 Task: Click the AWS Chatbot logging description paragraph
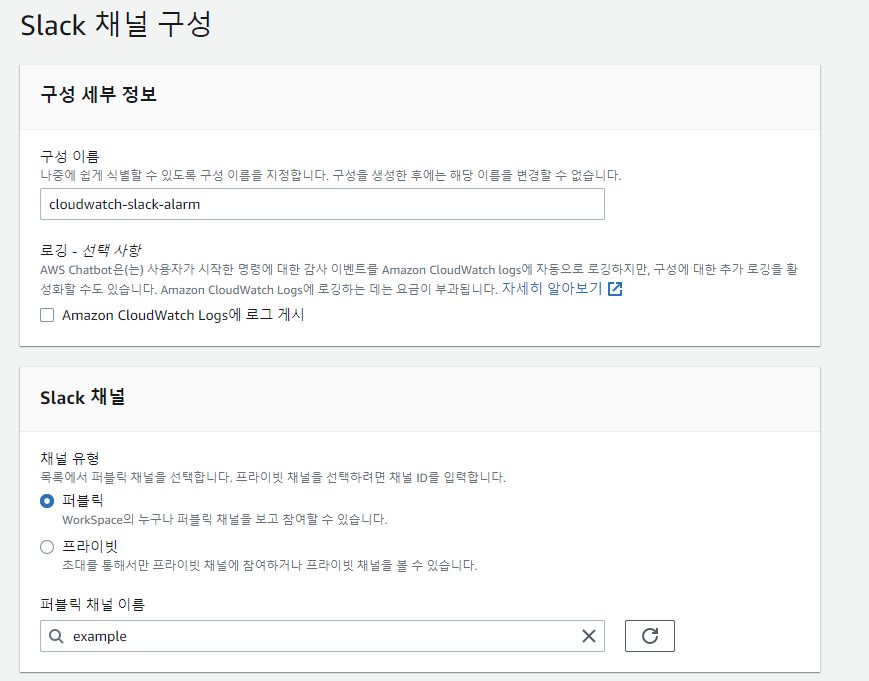(419, 279)
